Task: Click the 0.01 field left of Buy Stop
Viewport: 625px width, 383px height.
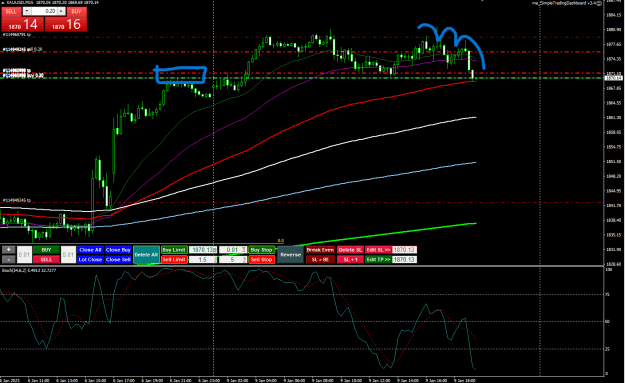Action: 233,250
